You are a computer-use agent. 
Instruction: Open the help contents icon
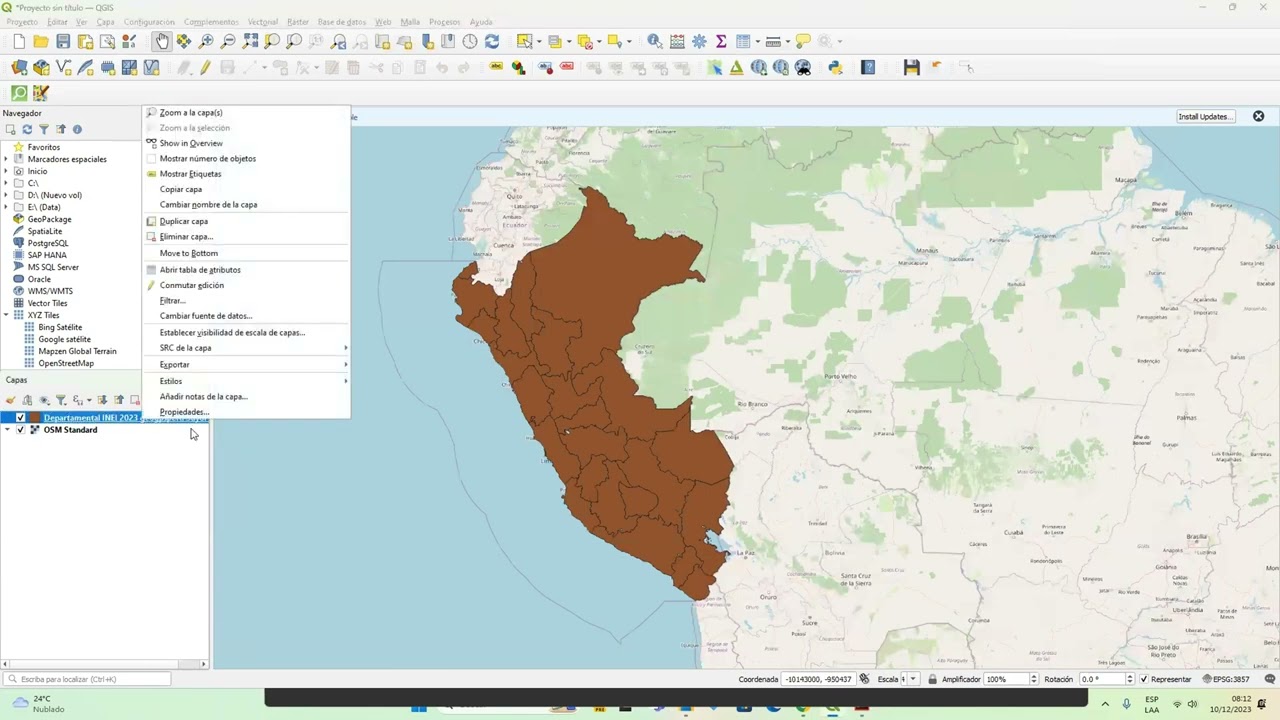868,67
